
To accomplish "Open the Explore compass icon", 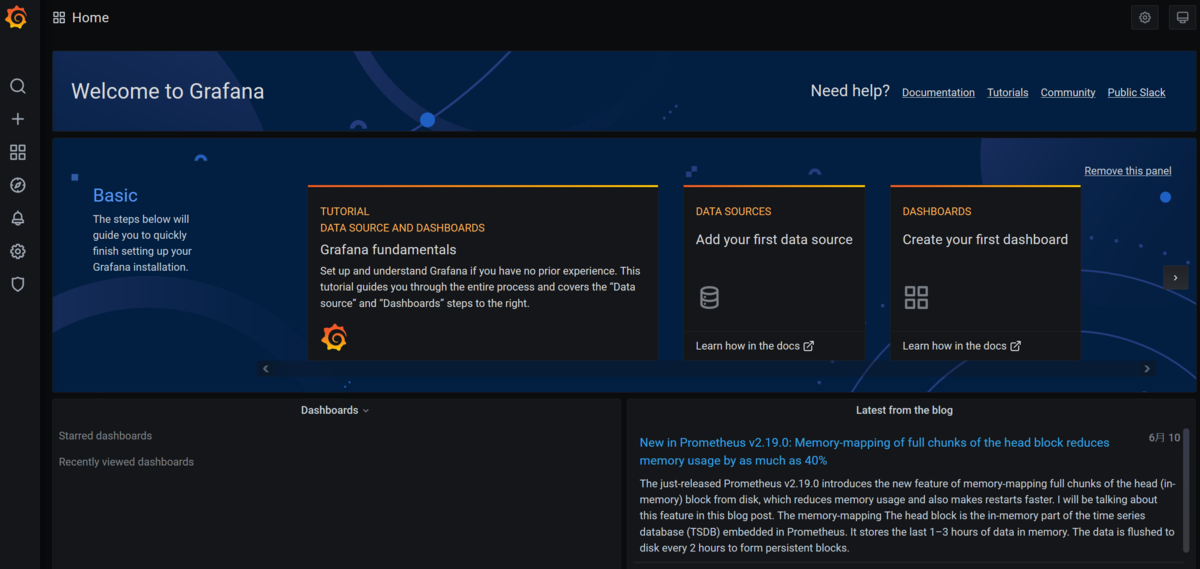I will point(18,185).
